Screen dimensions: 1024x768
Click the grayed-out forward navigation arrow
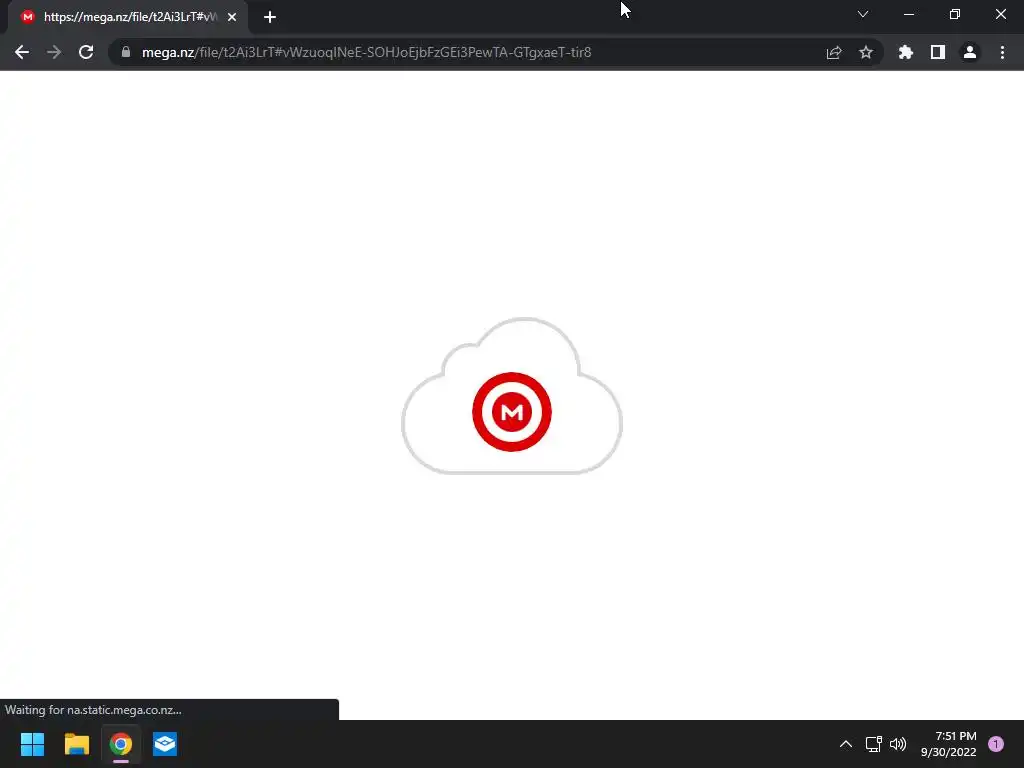(54, 52)
